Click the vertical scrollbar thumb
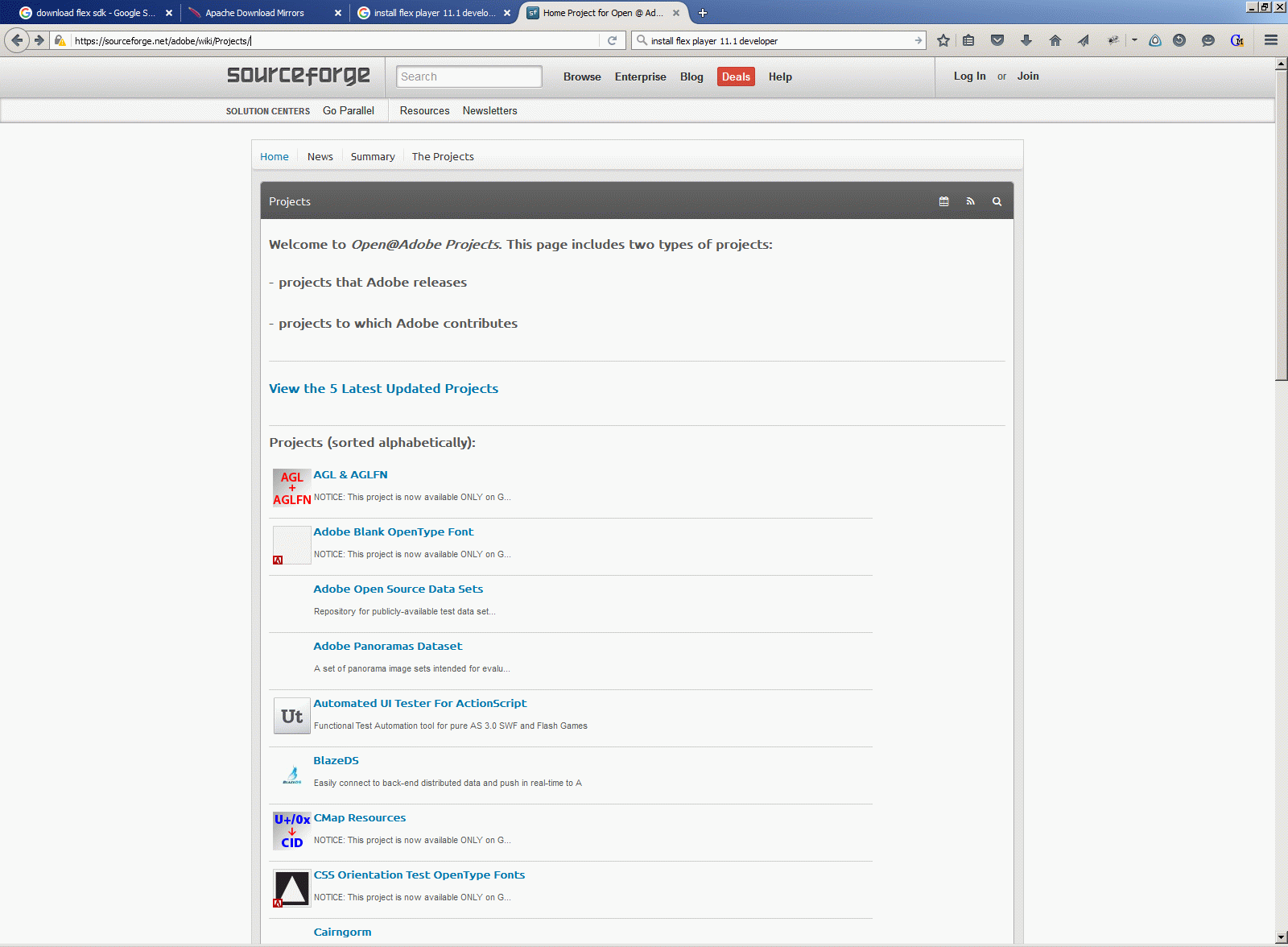The height and width of the screenshot is (947, 1288). [x=1281, y=225]
